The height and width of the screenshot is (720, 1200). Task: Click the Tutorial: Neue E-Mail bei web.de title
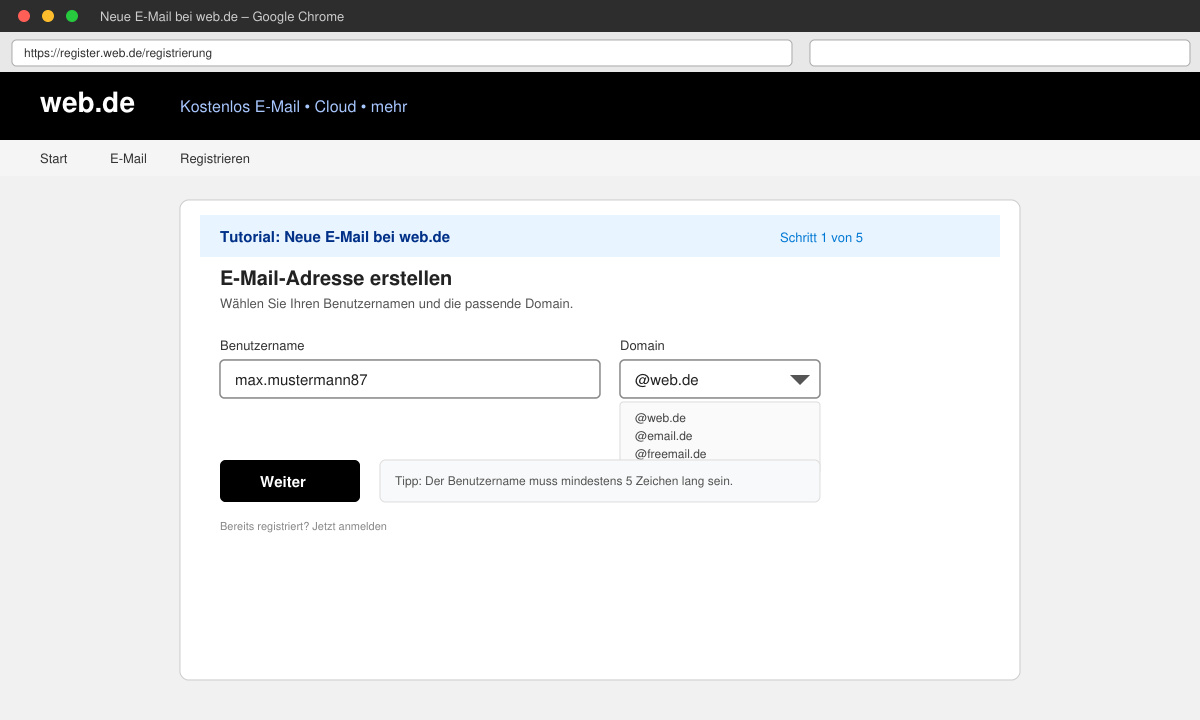tap(335, 237)
